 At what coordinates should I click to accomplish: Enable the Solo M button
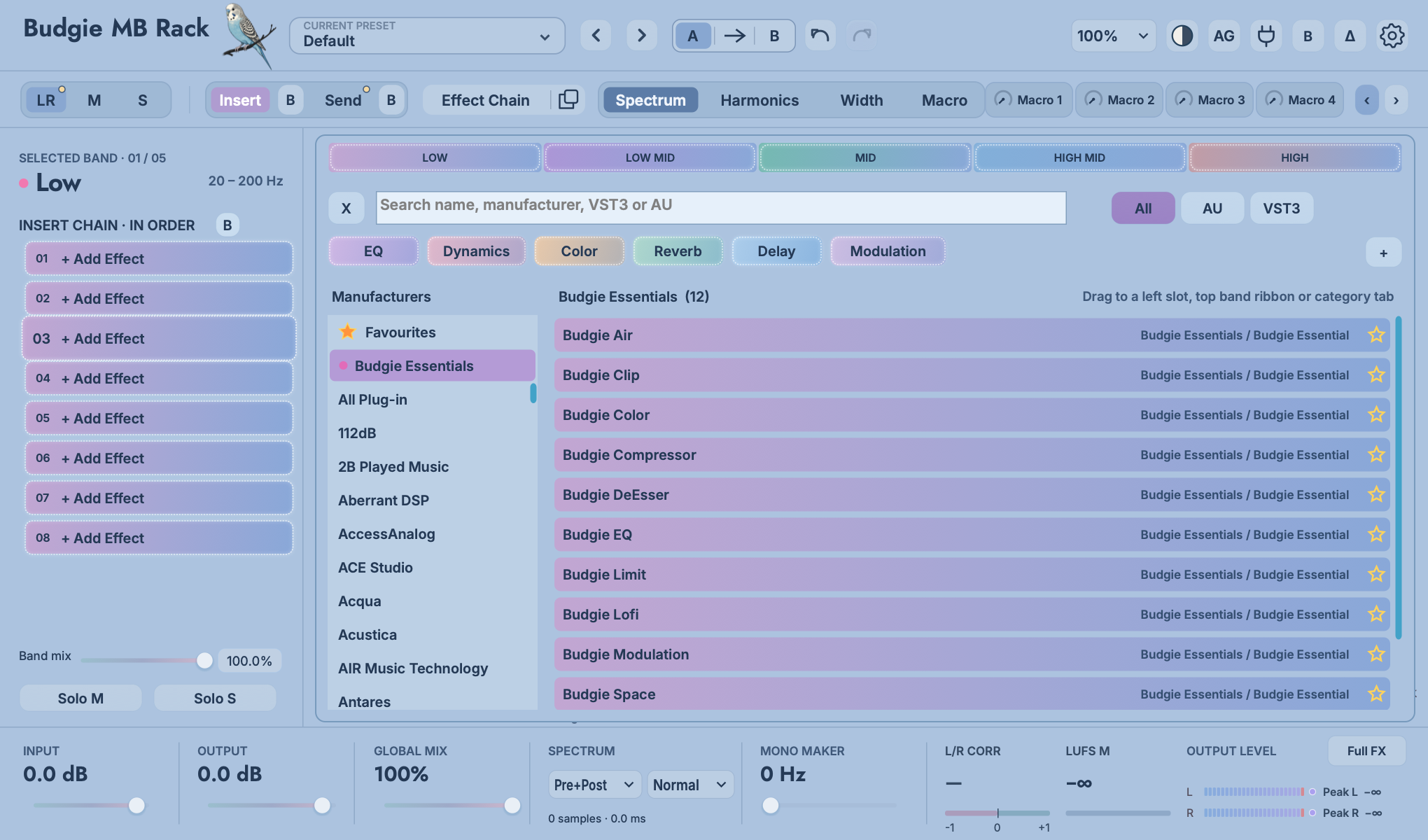[x=80, y=698]
